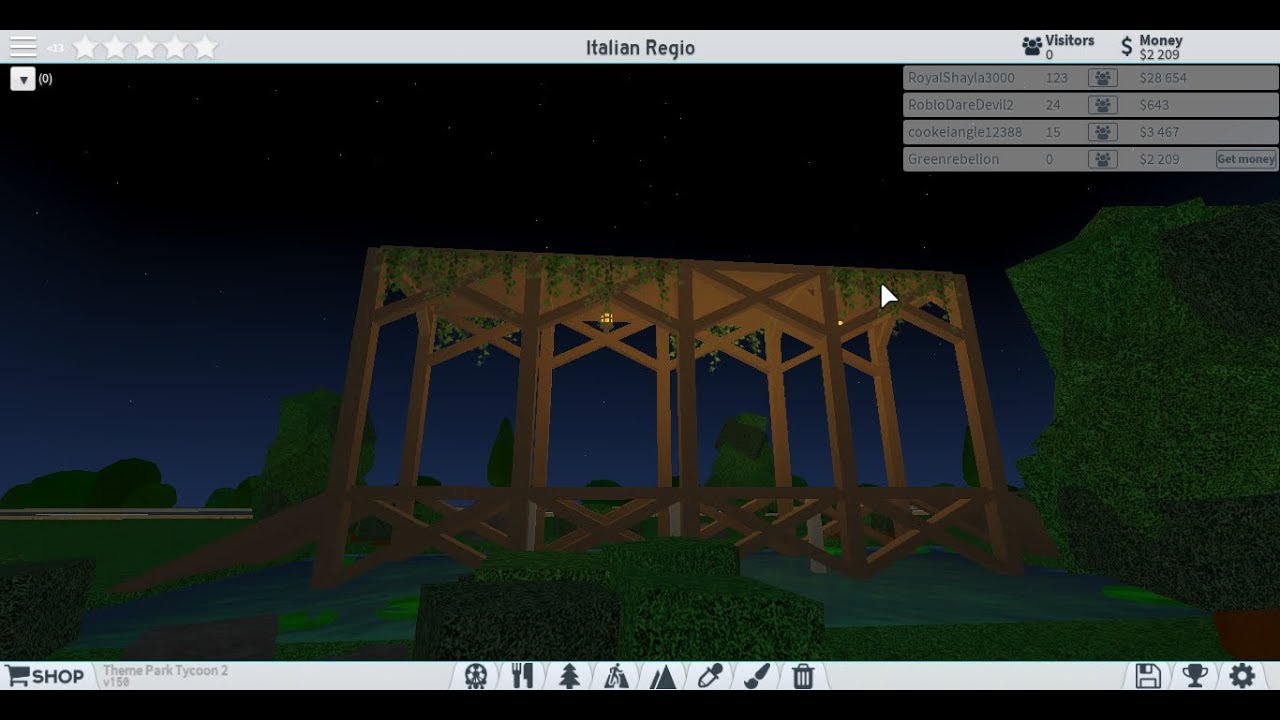This screenshot has width=1280, height=720.
Task: Click the second park rating star
Action: (x=115, y=47)
